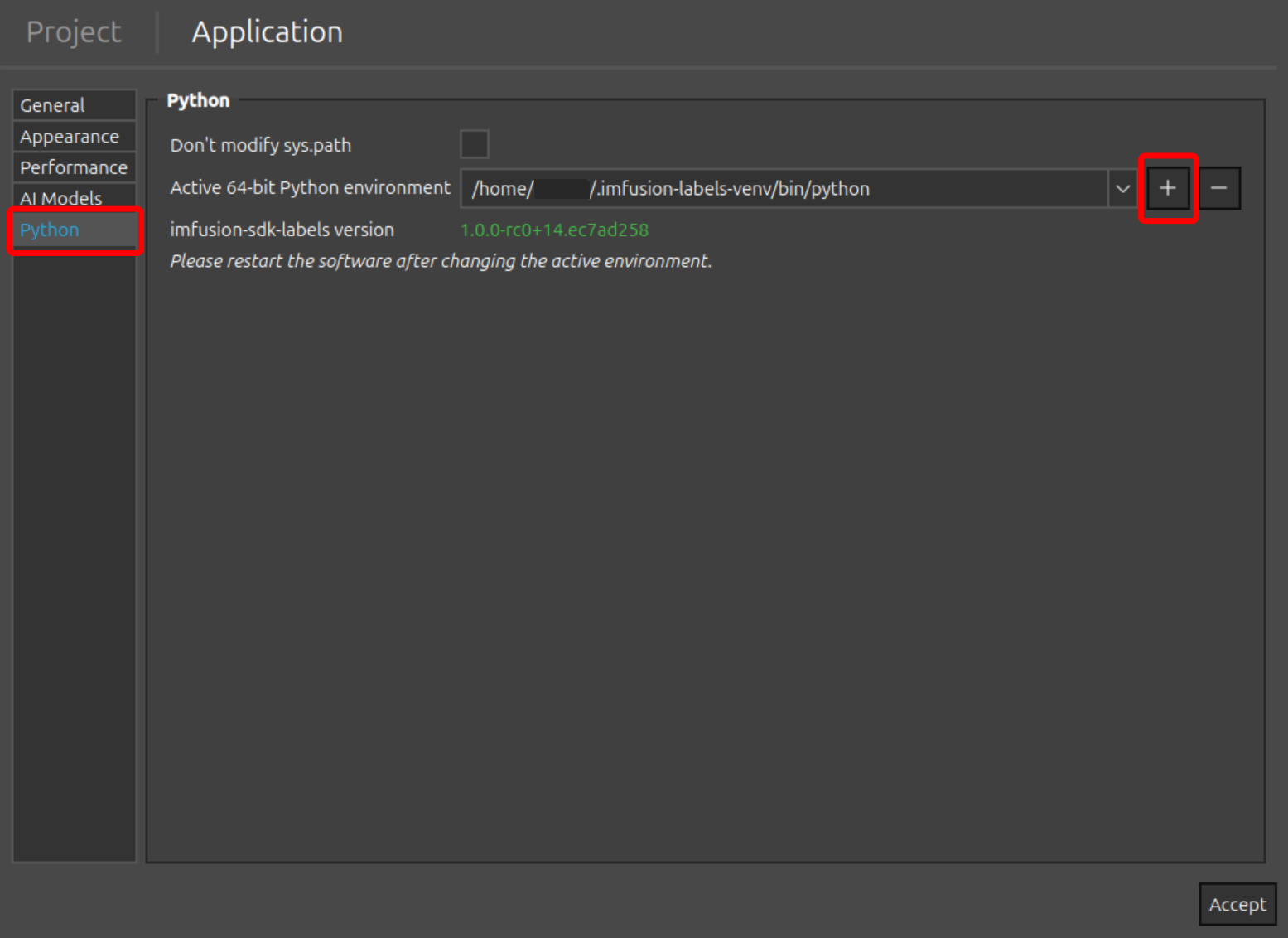
Task: Click the Active 64-bit Python environment label
Action: (x=310, y=188)
